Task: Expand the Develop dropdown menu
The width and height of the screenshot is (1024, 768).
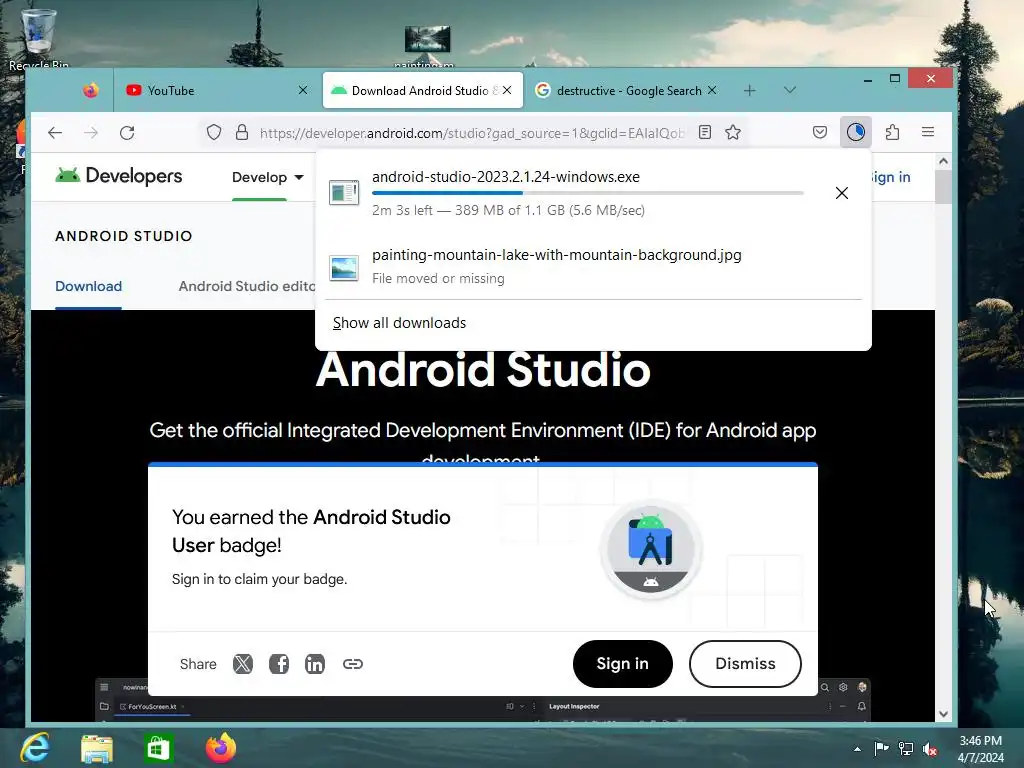Action: pyautogui.click(x=268, y=177)
